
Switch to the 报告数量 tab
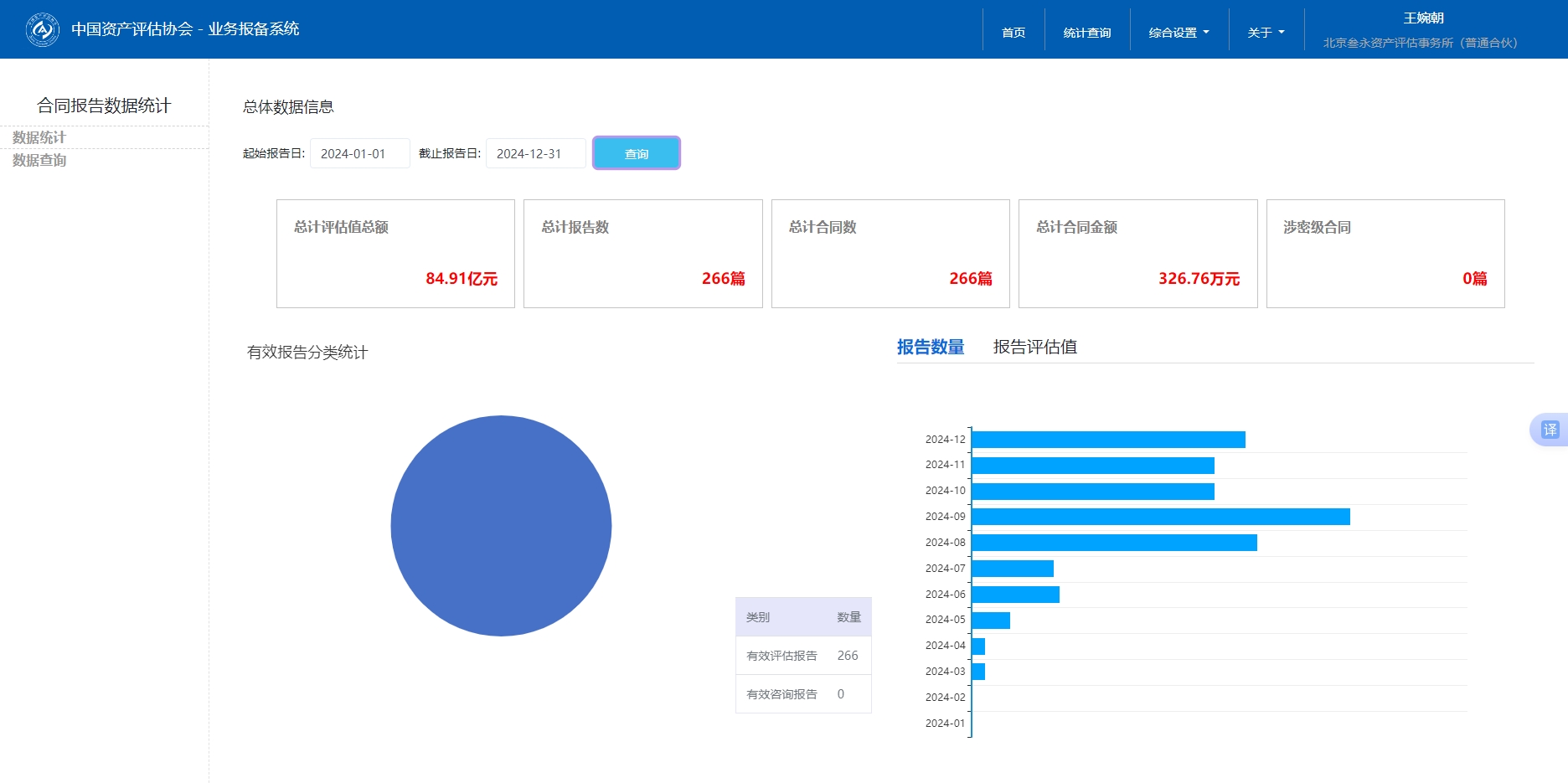pos(930,347)
